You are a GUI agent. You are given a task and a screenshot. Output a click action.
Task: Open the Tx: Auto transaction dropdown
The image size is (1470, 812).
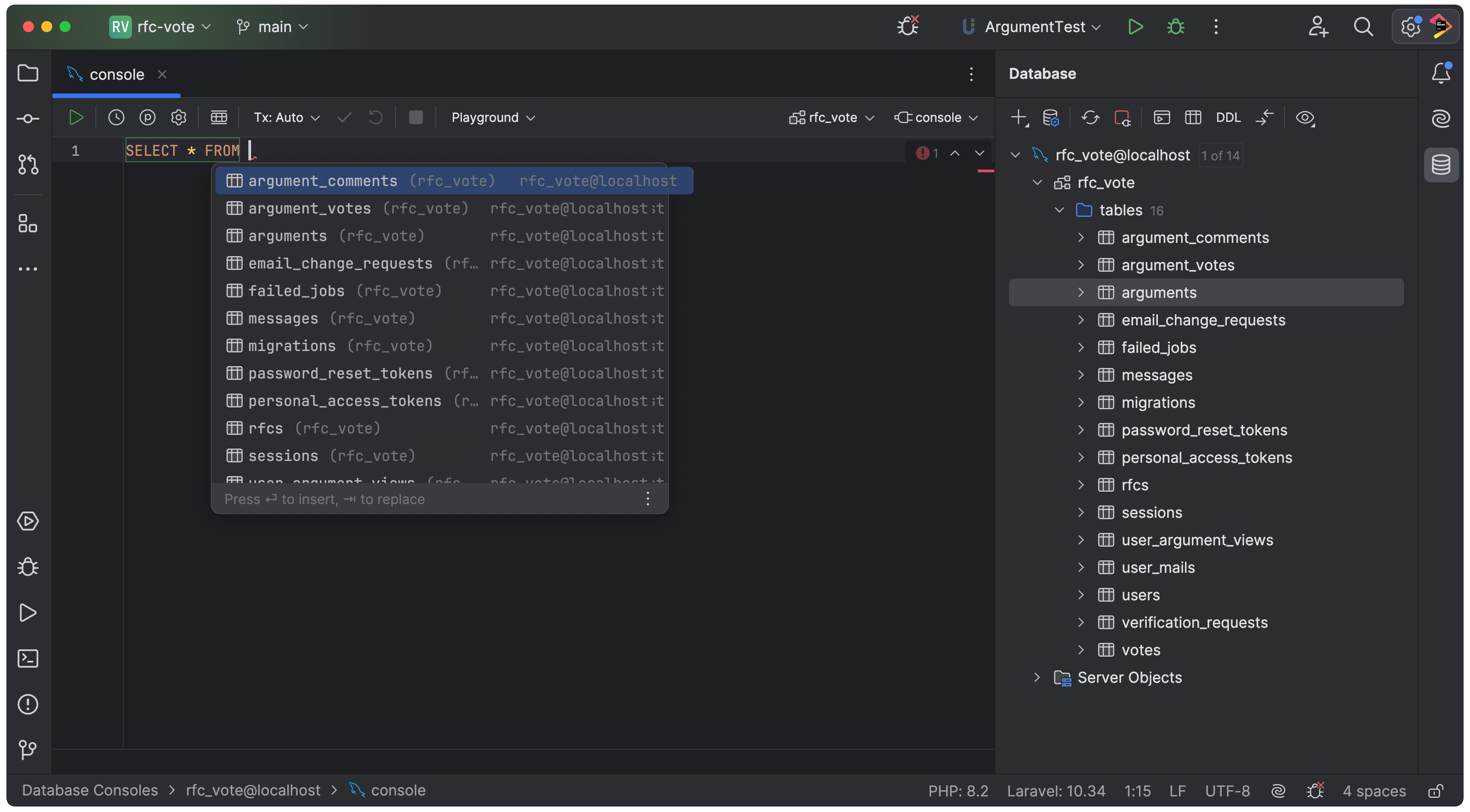pyautogui.click(x=286, y=118)
